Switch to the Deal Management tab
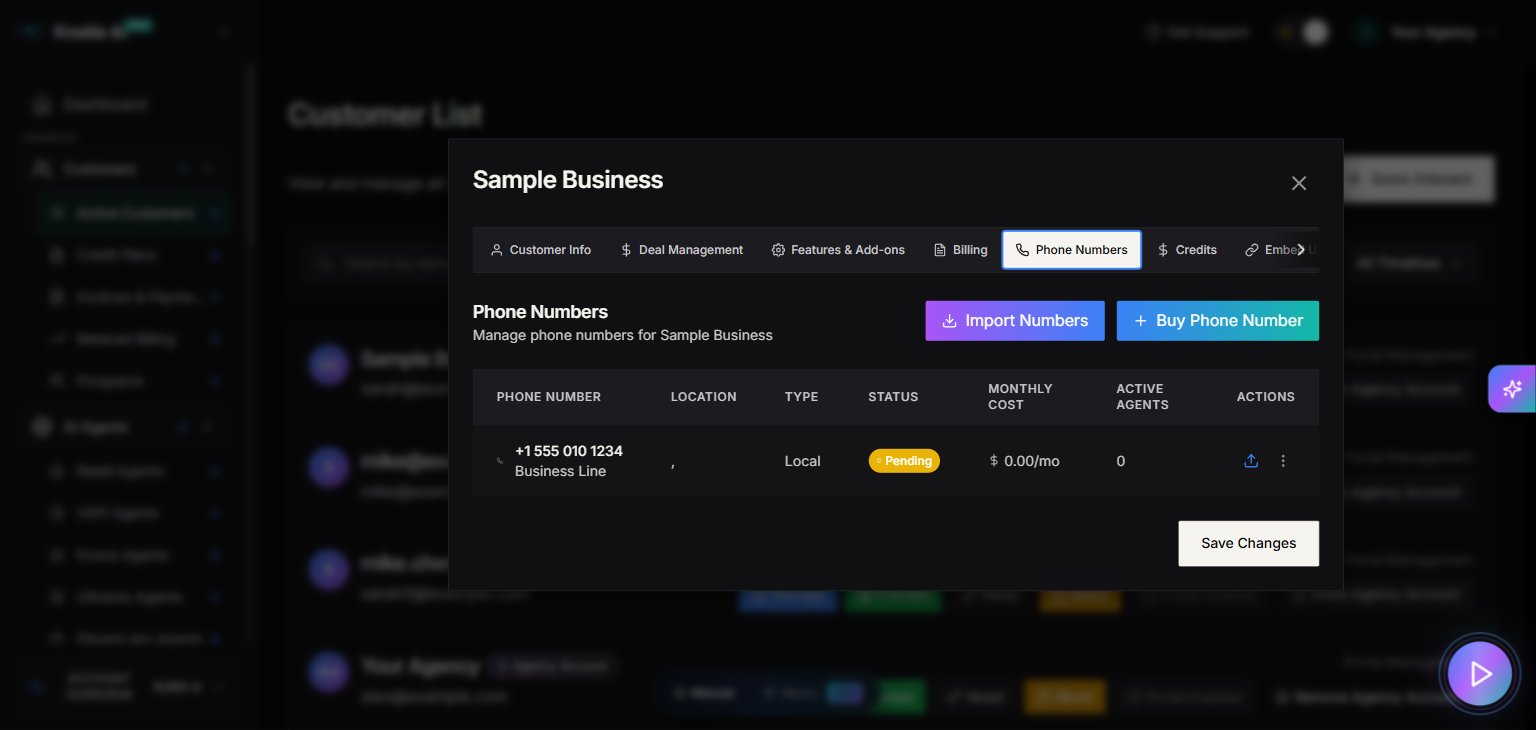Viewport: 1536px width, 730px height. (681, 250)
